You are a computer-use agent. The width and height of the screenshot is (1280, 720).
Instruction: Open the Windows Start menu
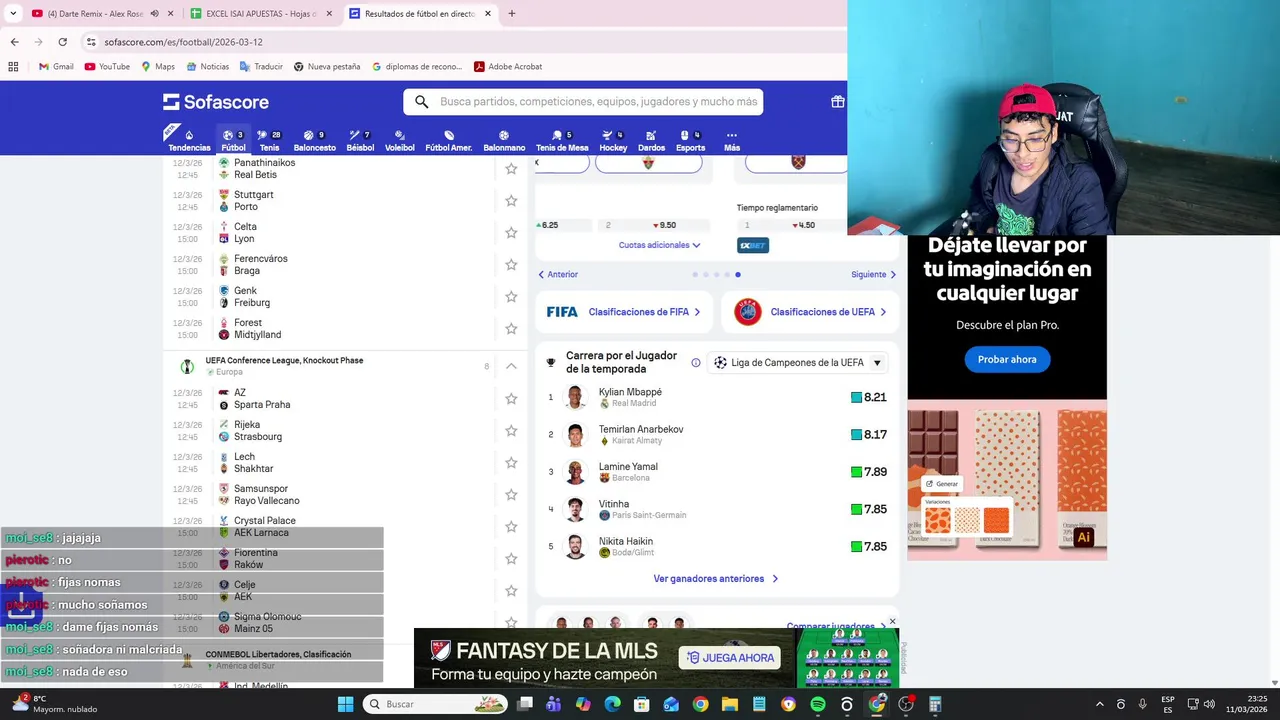(x=345, y=704)
